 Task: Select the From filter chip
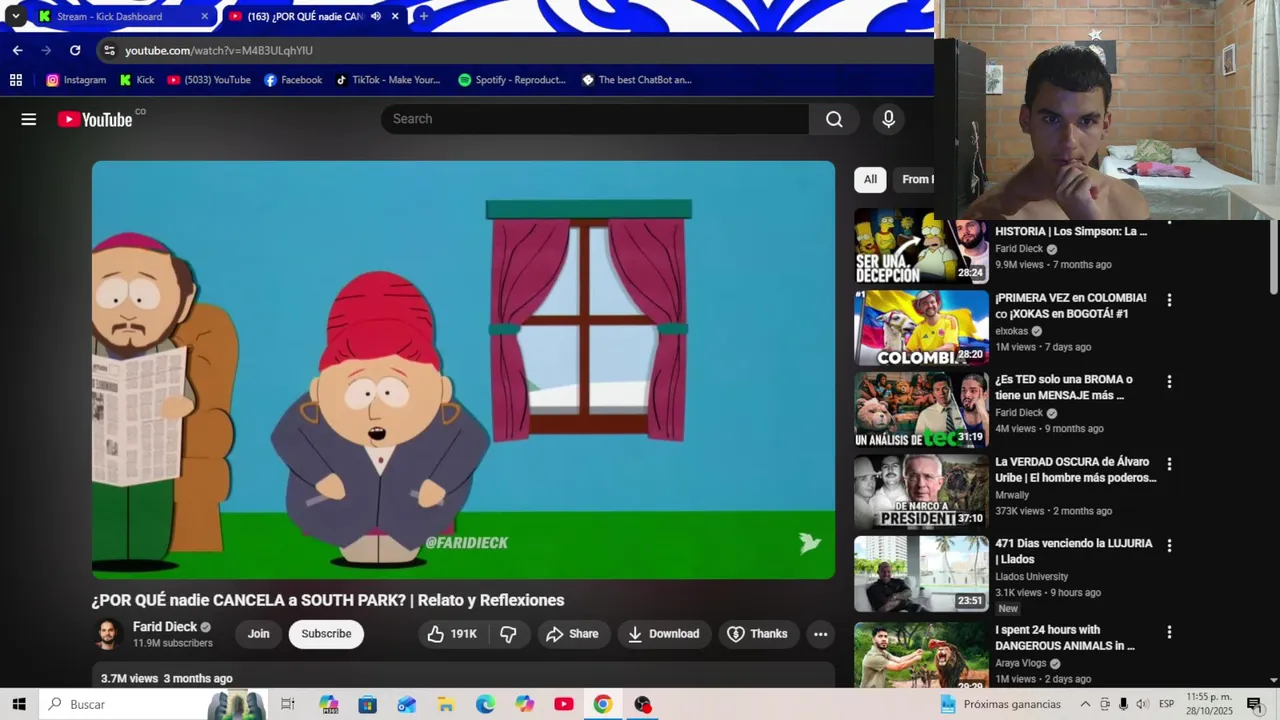914,179
